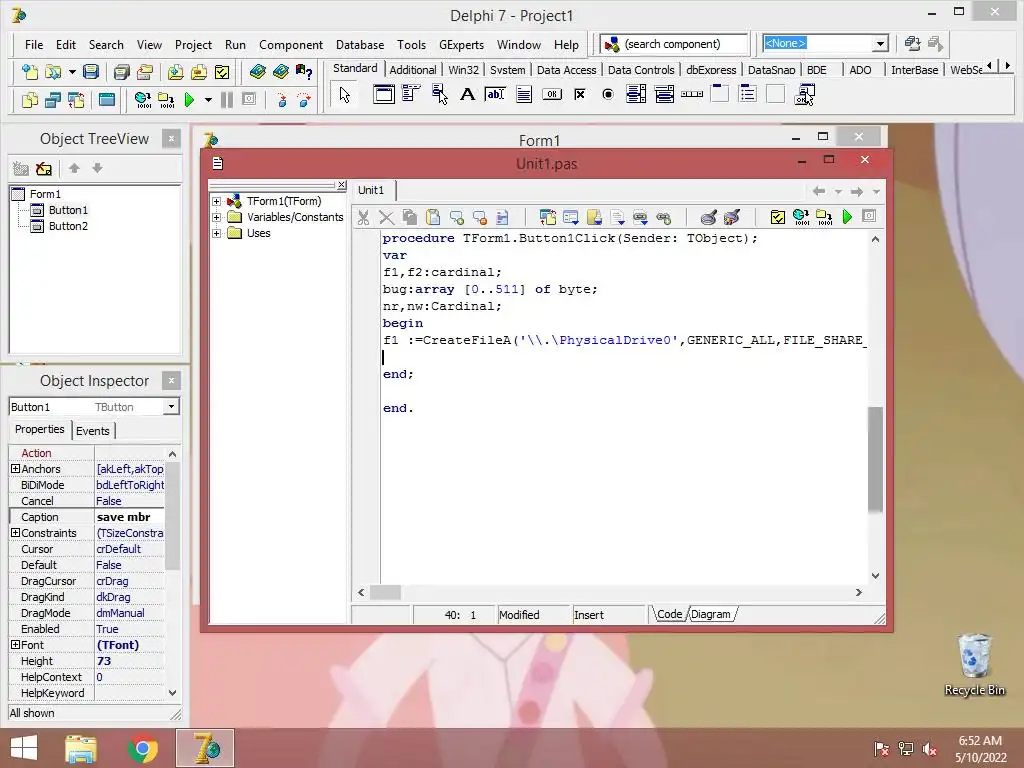
Task: Click the run arrow in editor toolbar
Action: (848, 217)
